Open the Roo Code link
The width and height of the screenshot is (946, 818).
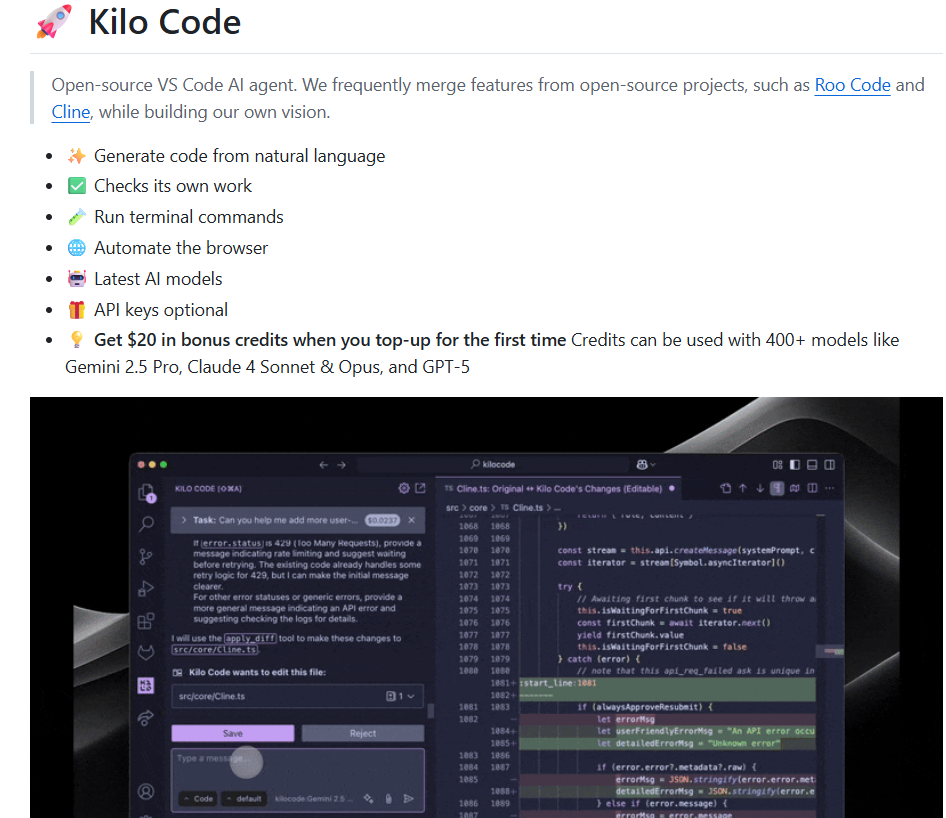click(x=852, y=85)
